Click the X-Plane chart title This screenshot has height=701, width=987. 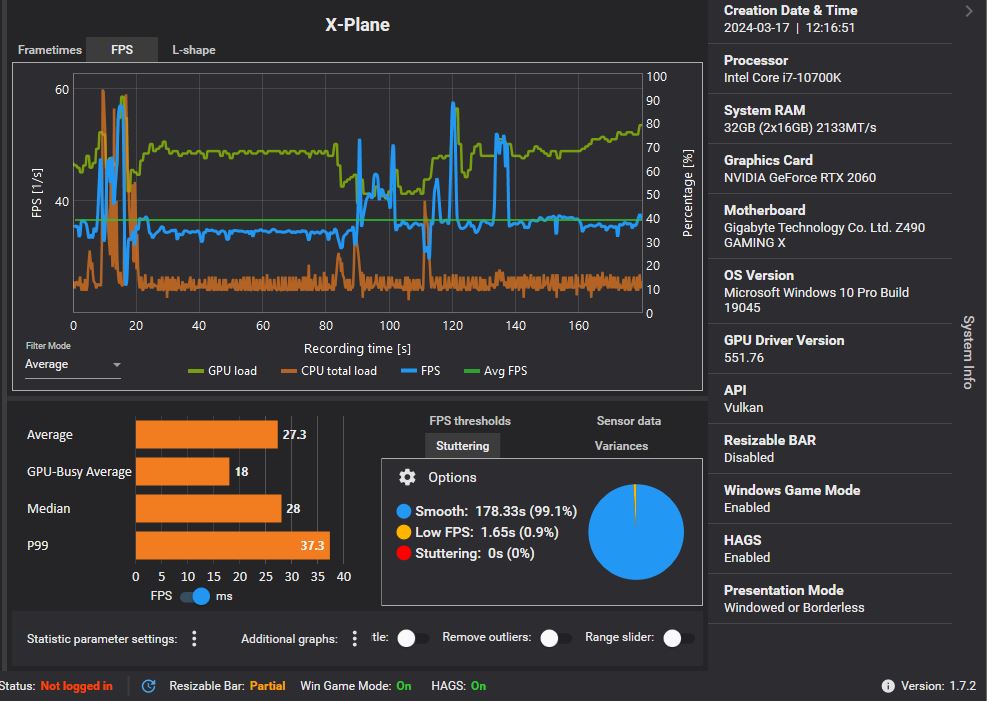358,25
